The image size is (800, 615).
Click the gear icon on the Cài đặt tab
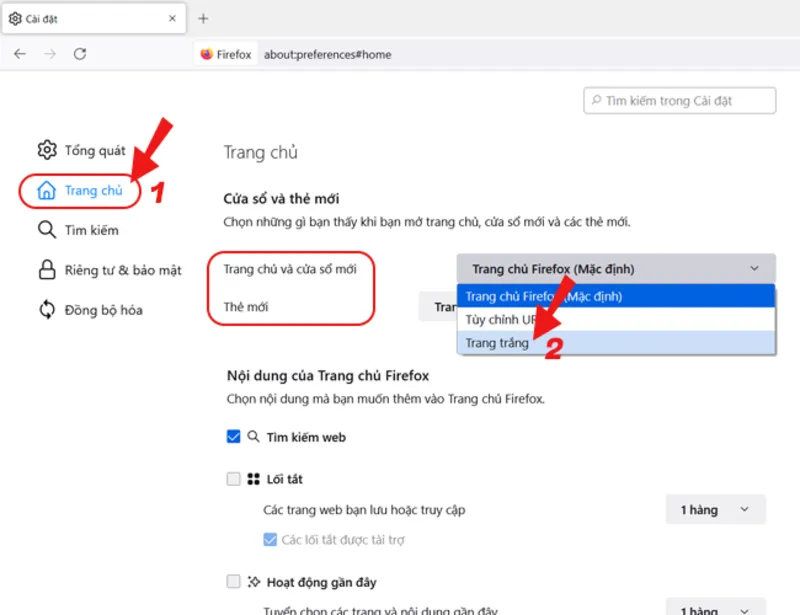[x=15, y=19]
